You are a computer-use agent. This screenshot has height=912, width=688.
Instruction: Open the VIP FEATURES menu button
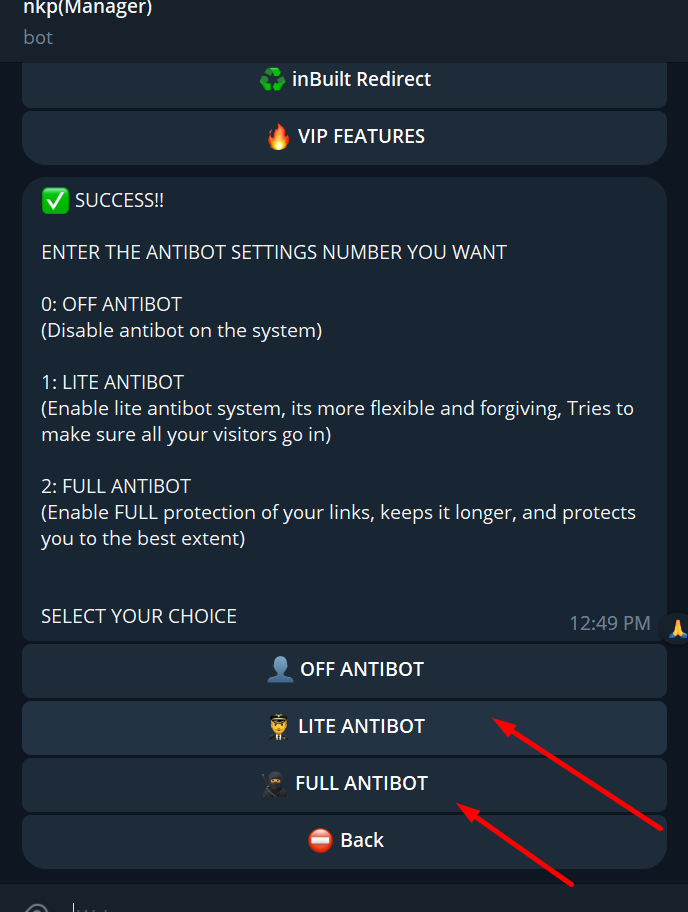[x=344, y=137]
